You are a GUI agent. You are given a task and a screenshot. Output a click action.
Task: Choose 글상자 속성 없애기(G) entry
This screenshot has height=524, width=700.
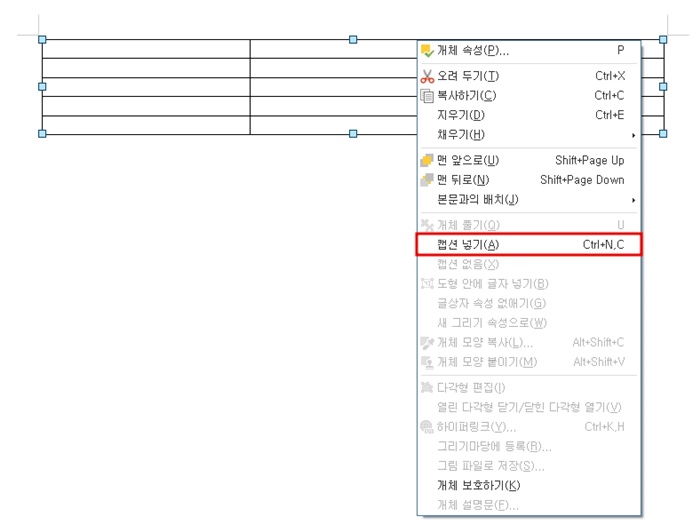(x=529, y=304)
